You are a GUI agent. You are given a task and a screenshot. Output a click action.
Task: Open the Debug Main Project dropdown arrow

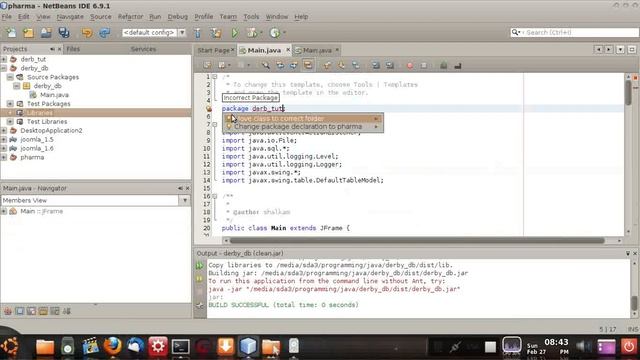click(x=261, y=33)
